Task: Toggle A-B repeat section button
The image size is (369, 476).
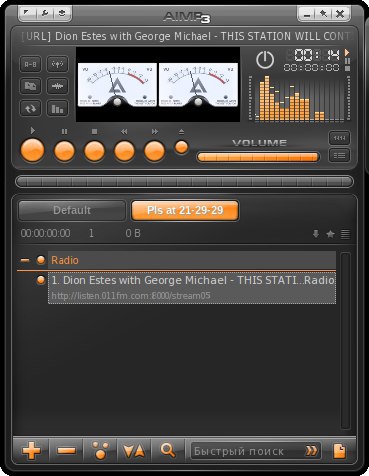Action: 31,64
